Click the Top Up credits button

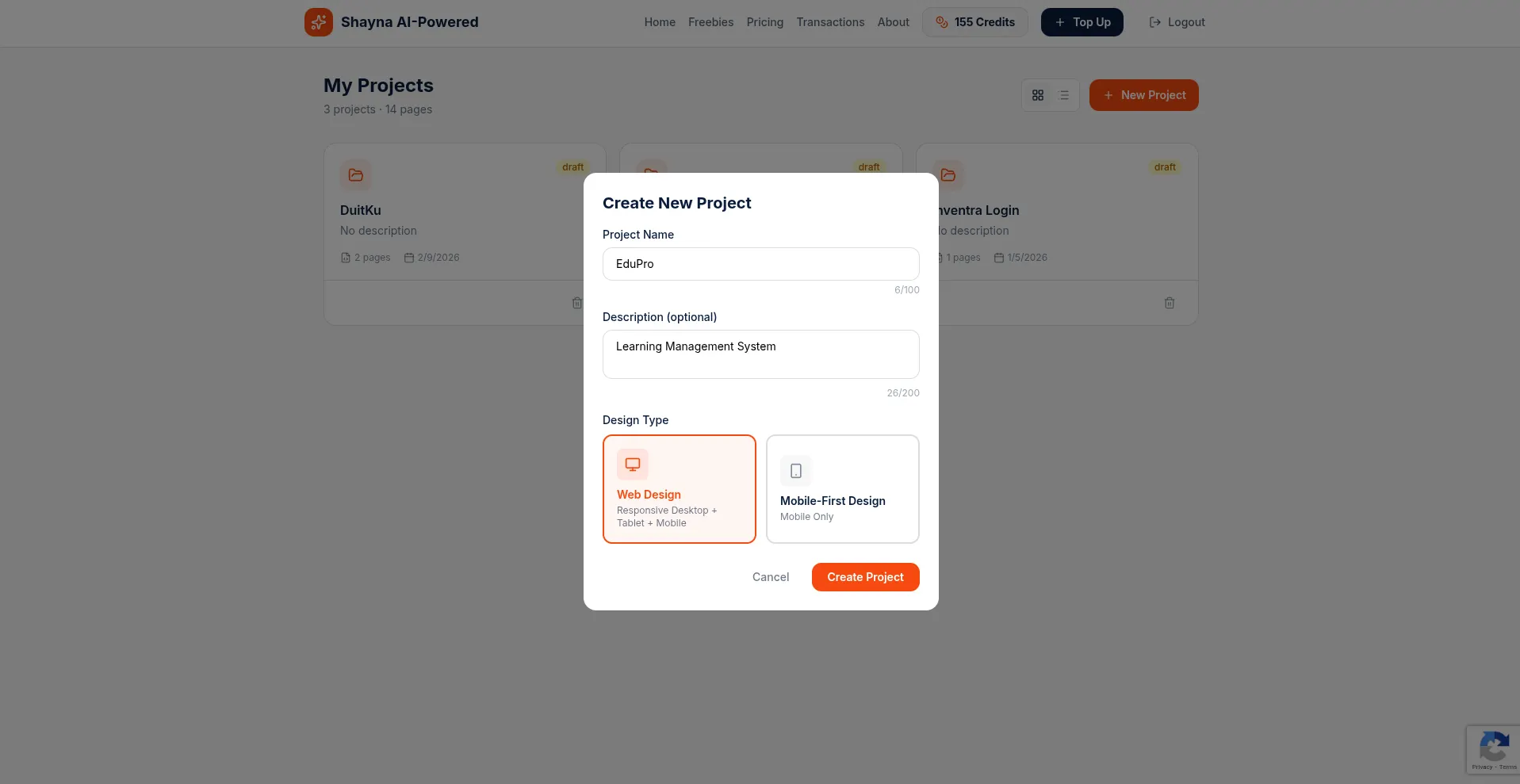tap(1082, 22)
